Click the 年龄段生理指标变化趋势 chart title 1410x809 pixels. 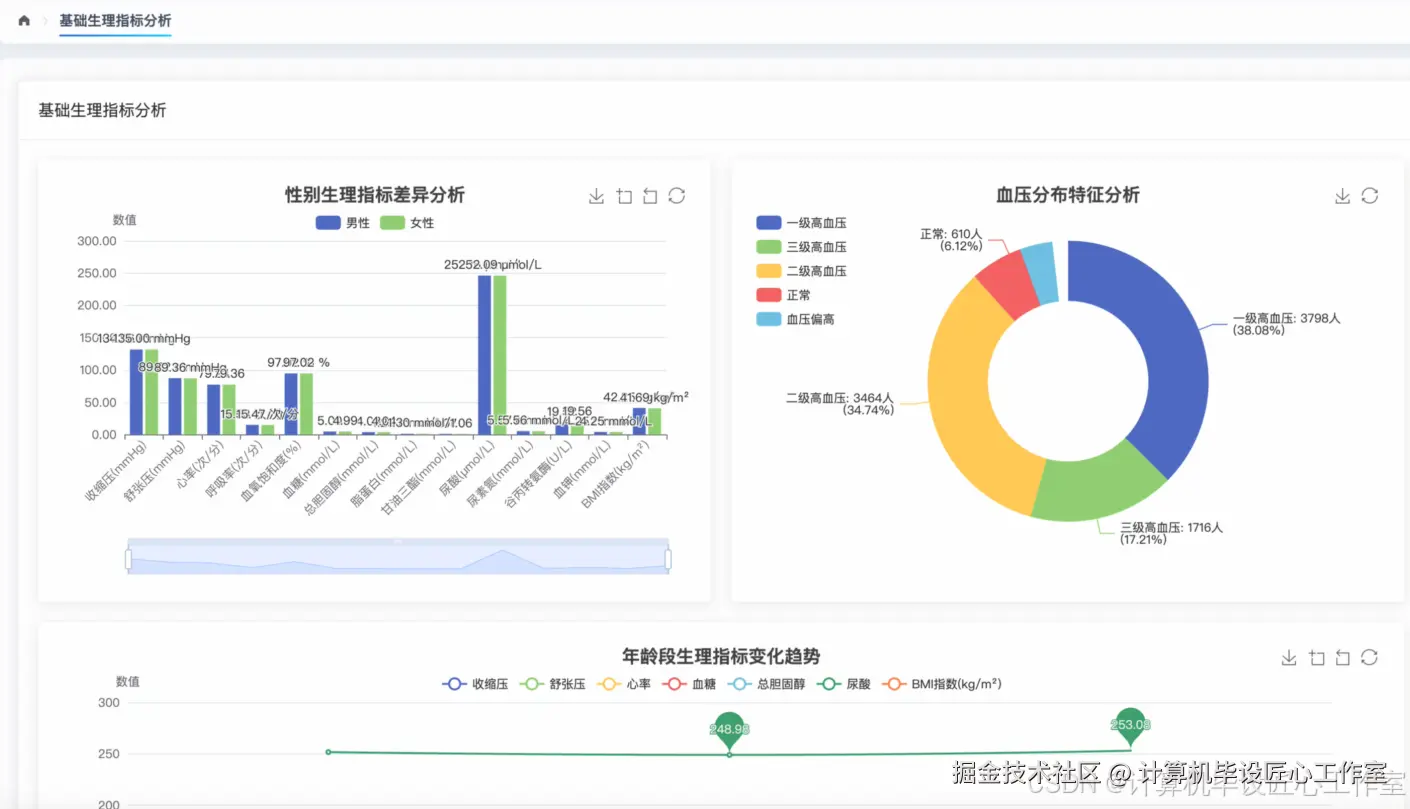coord(721,656)
